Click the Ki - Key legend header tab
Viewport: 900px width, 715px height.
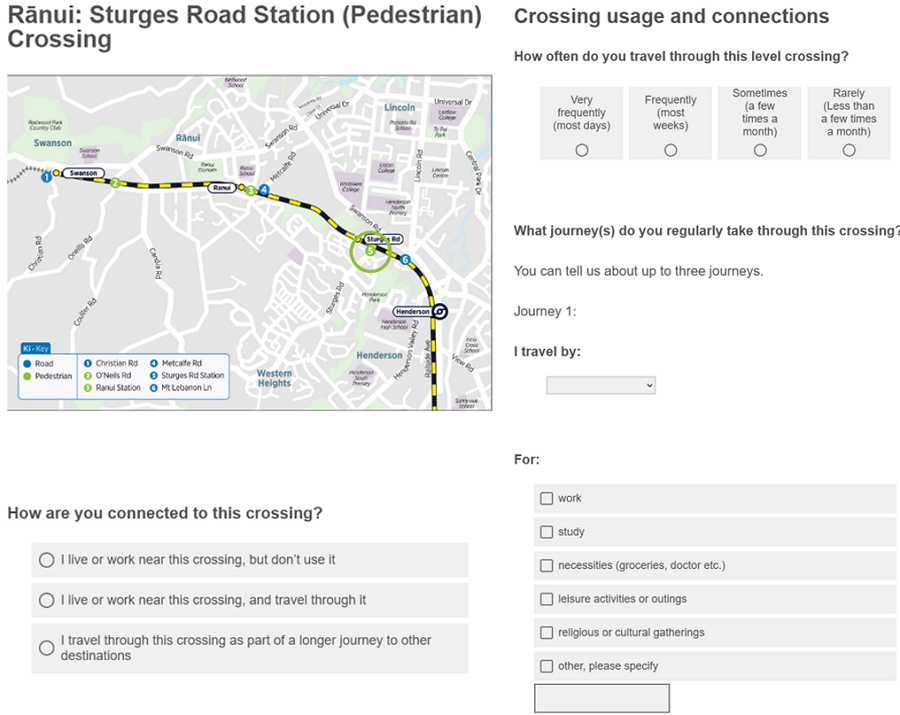[x=35, y=348]
